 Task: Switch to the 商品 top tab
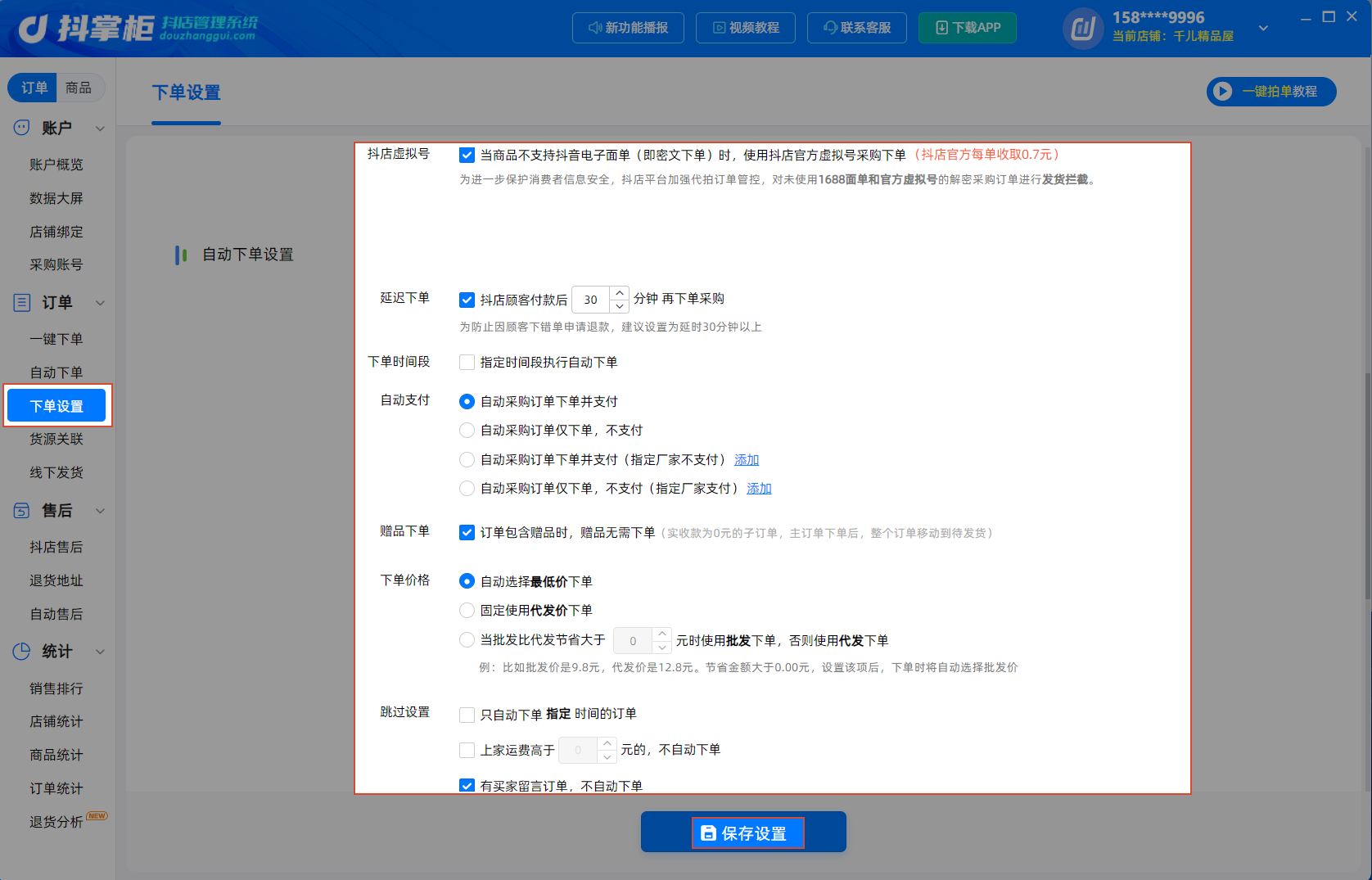coord(79,88)
